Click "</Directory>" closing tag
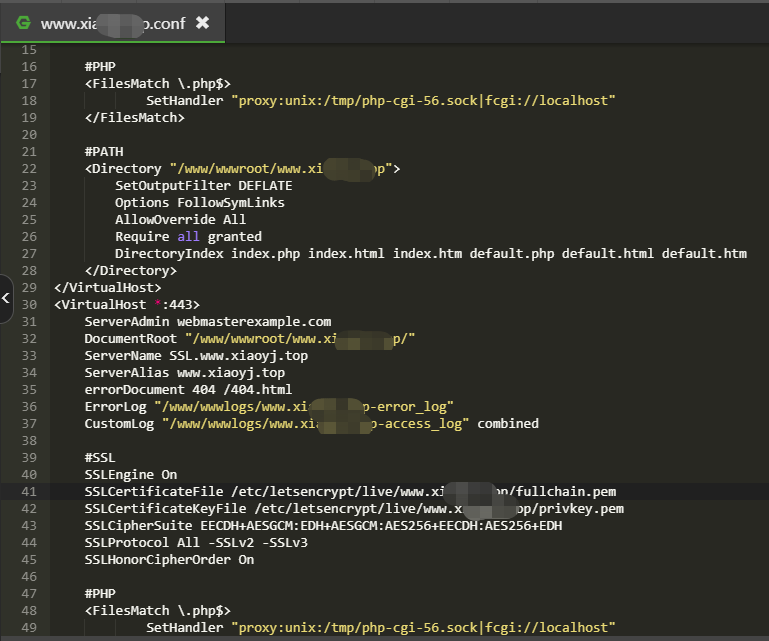The image size is (769, 641). [x=130, y=271]
